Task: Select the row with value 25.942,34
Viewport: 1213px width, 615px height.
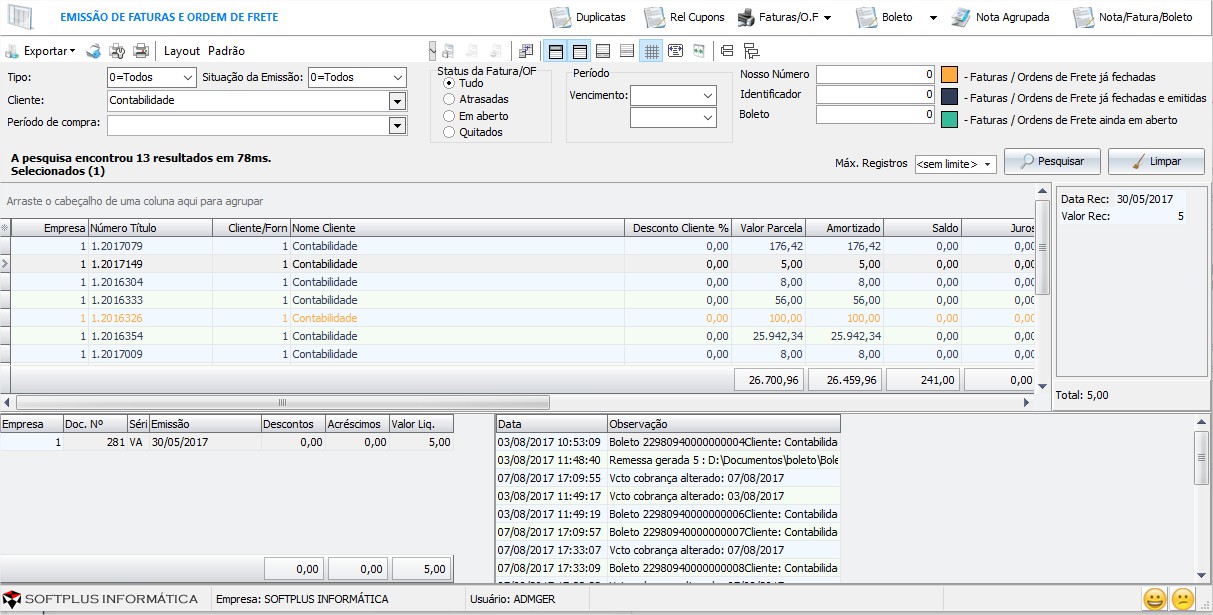Action: 518,336
